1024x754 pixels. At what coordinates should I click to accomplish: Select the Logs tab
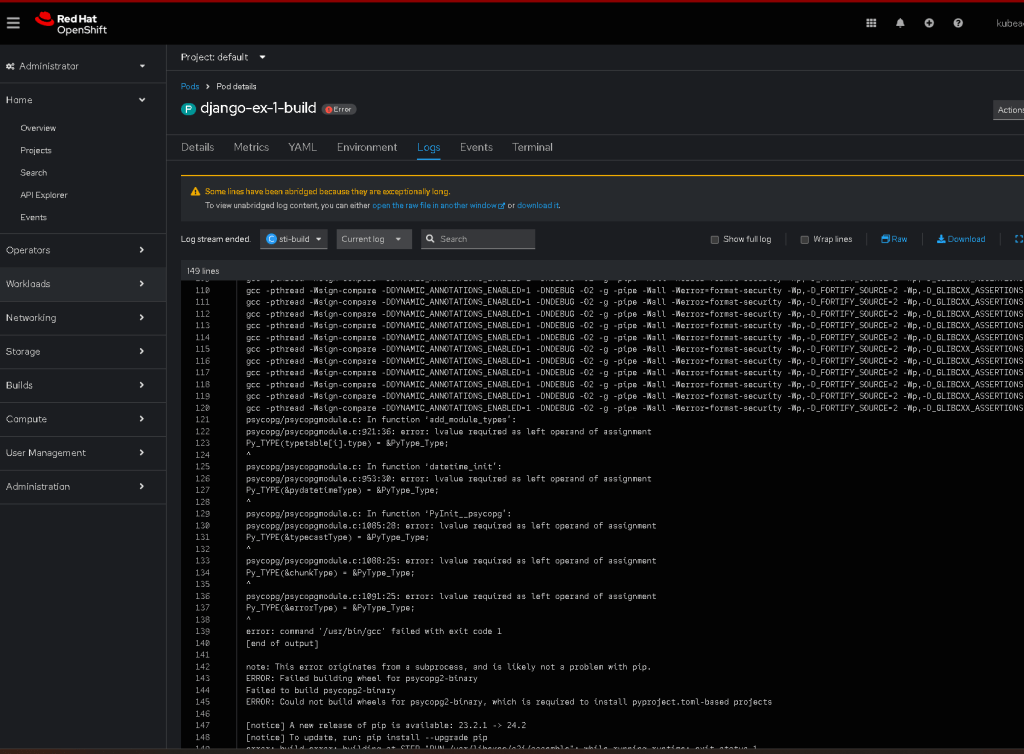point(428,148)
